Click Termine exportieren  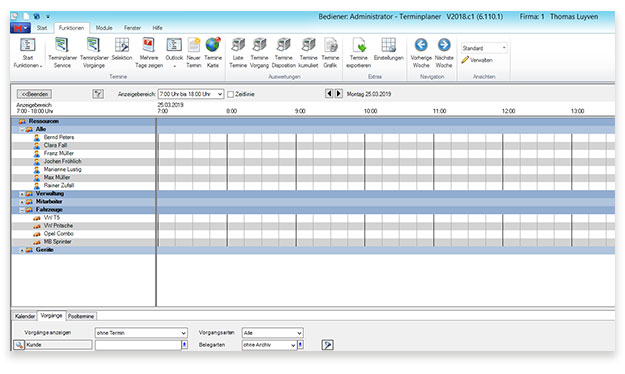pyautogui.click(x=358, y=53)
